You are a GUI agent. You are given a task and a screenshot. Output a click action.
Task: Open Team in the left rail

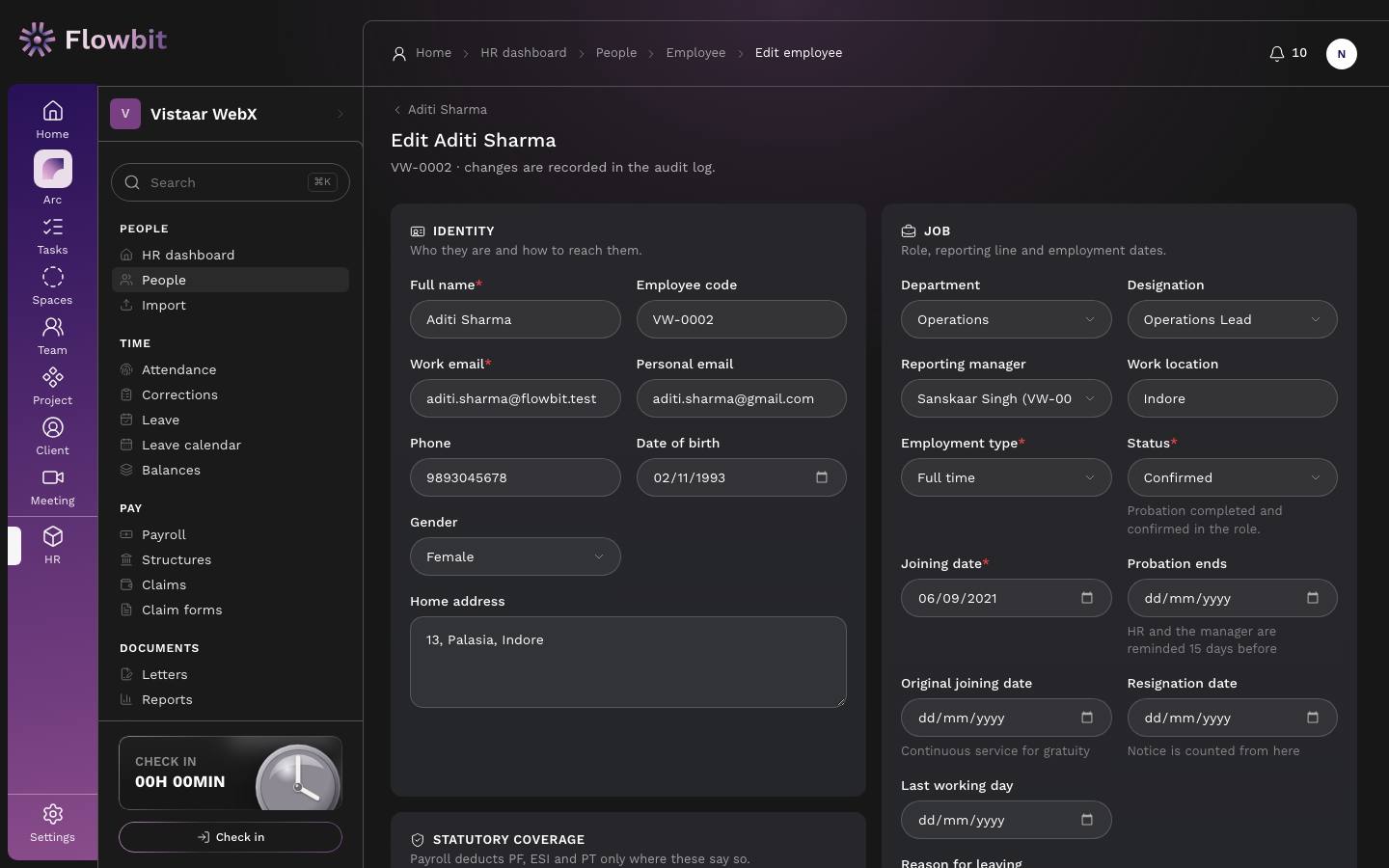point(52,336)
